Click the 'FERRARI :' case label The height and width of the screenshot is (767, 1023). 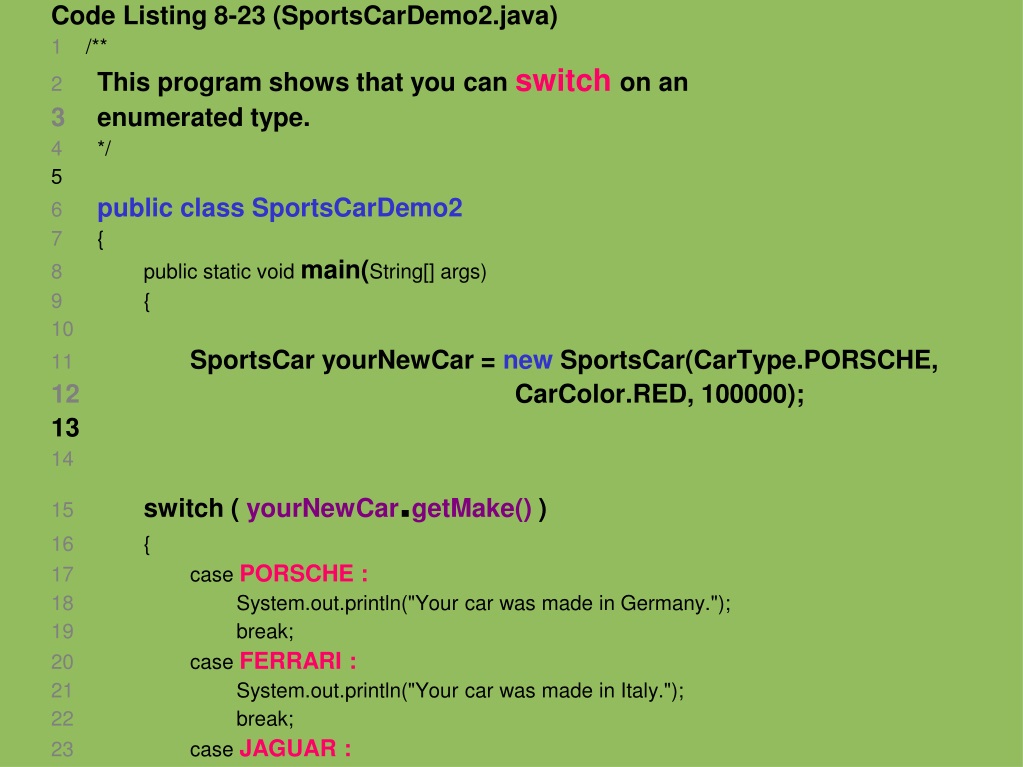tap(298, 661)
